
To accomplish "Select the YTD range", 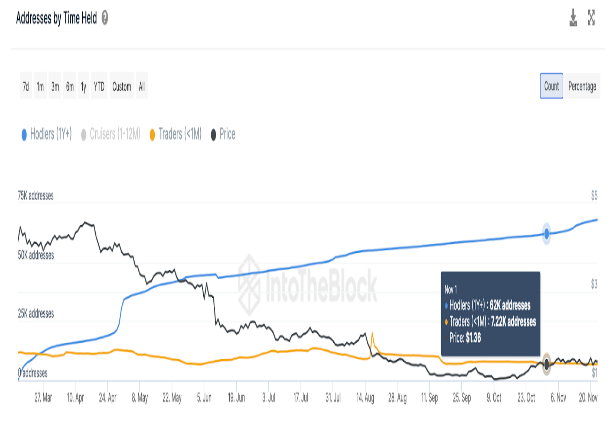I will tap(99, 87).
